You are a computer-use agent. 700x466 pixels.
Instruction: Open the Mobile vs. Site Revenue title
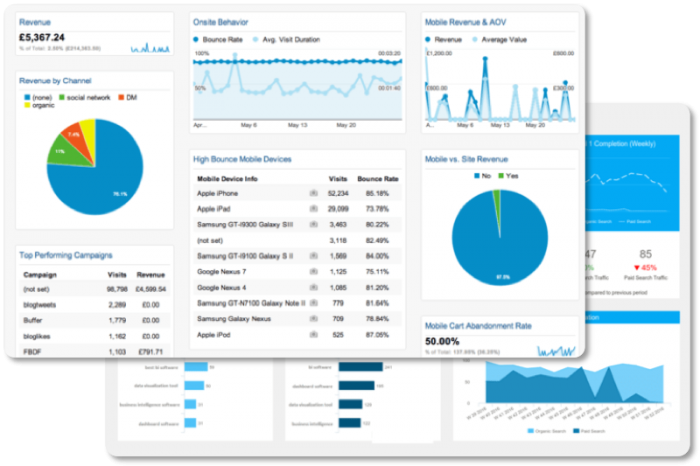[x=466, y=159]
